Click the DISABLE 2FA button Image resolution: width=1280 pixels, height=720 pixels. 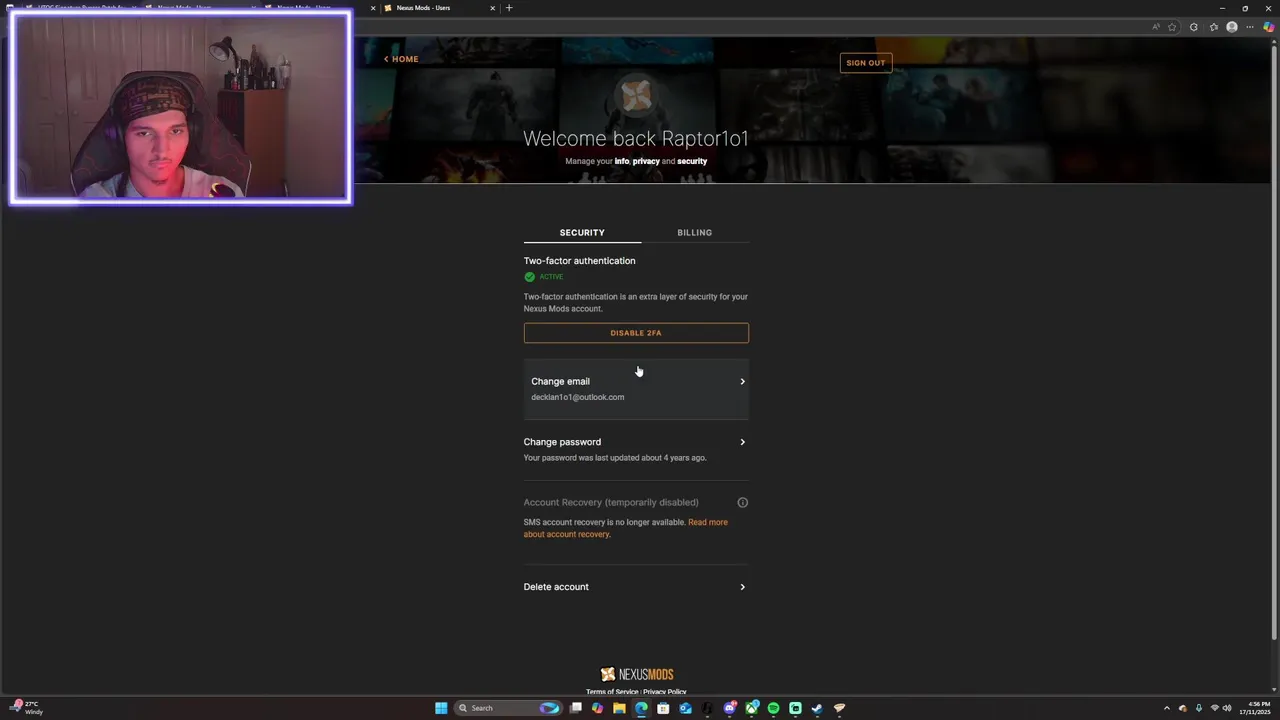[x=636, y=333]
